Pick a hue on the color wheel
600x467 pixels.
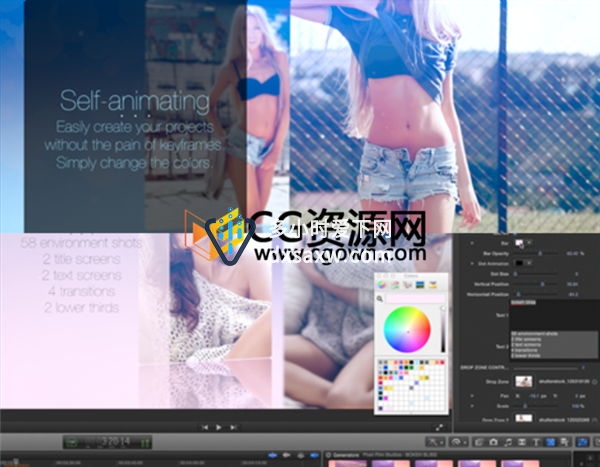[x=407, y=329]
